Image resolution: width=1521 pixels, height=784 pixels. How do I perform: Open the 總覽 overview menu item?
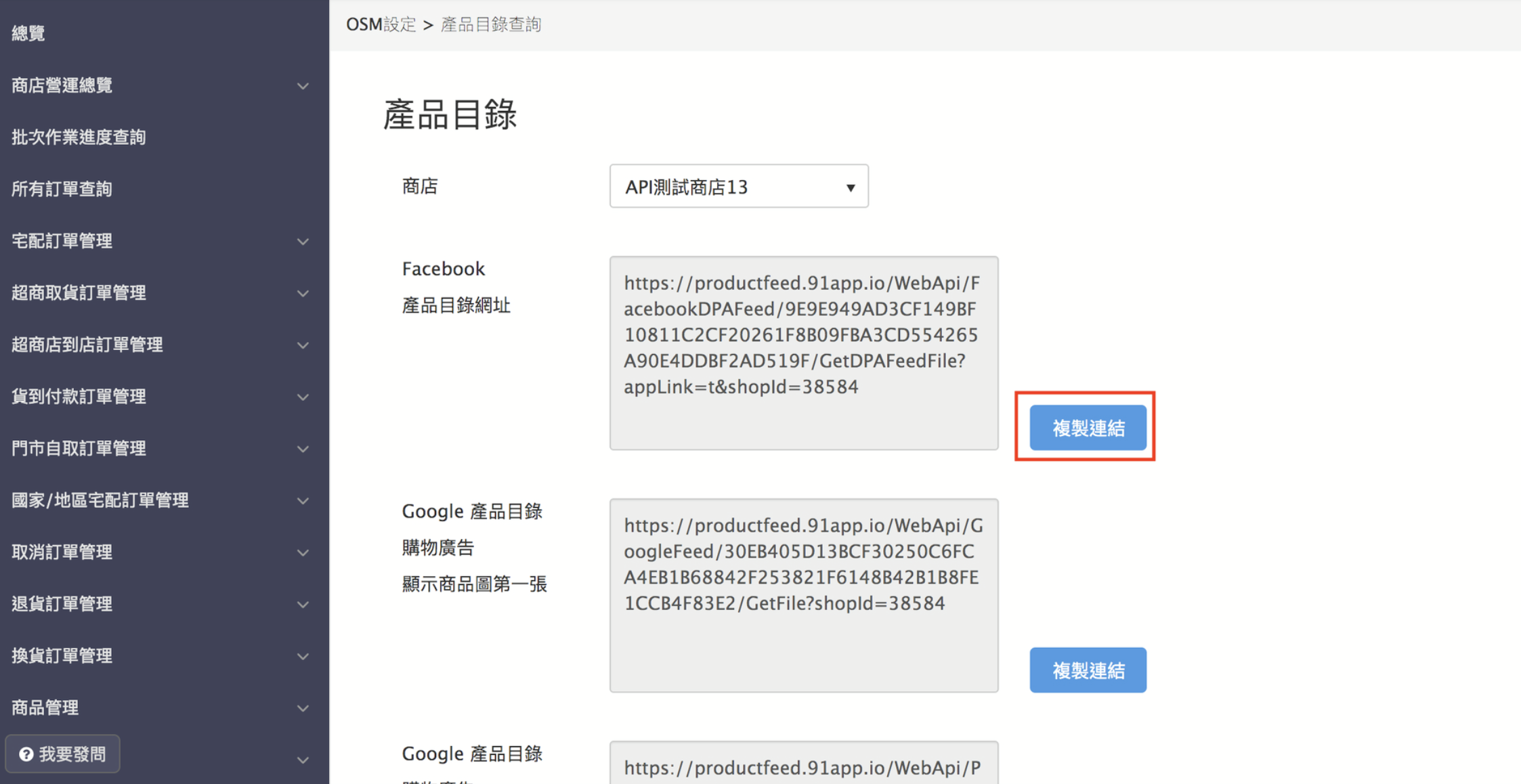pyautogui.click(x=28, y=33)
